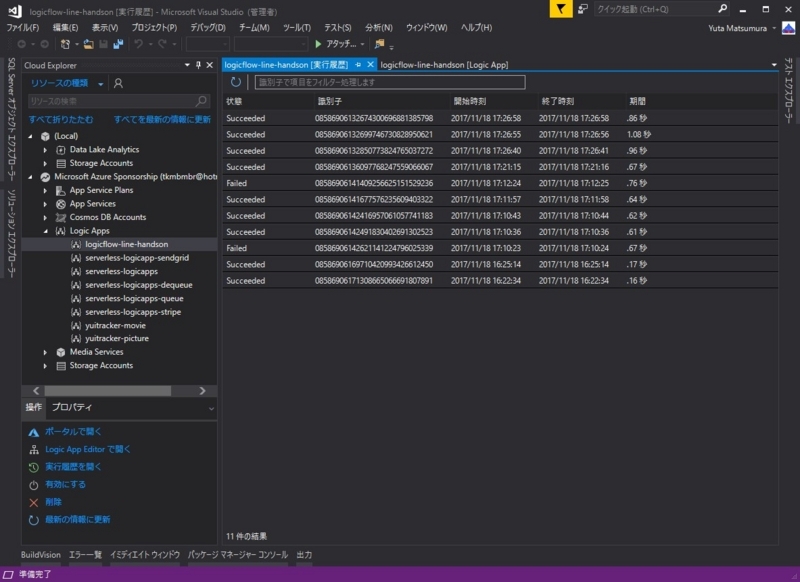Viewport: 800px width, 582px height.
Task: Sort by '開始時刻' column header
Action: [470, 102]
